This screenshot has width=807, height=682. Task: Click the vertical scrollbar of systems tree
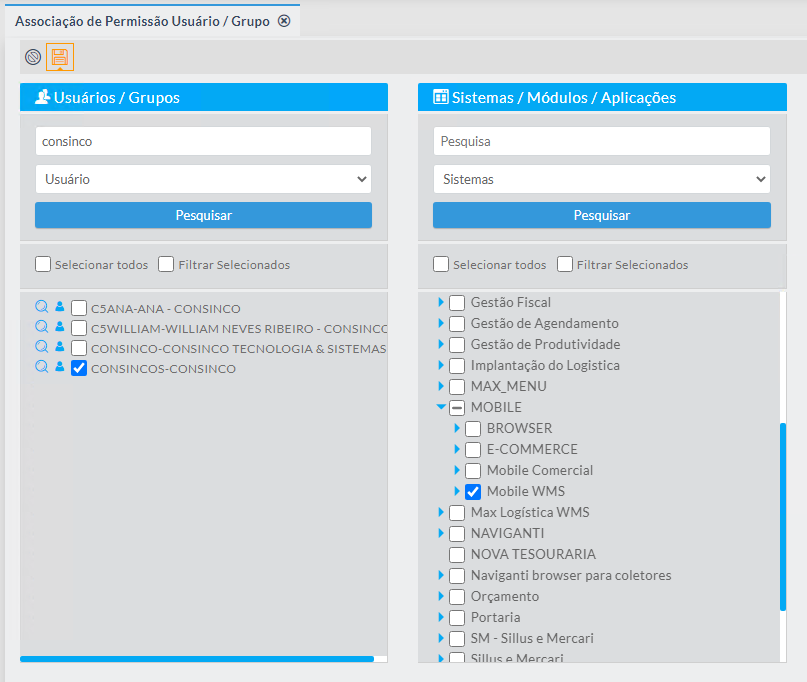click(783, 516)
